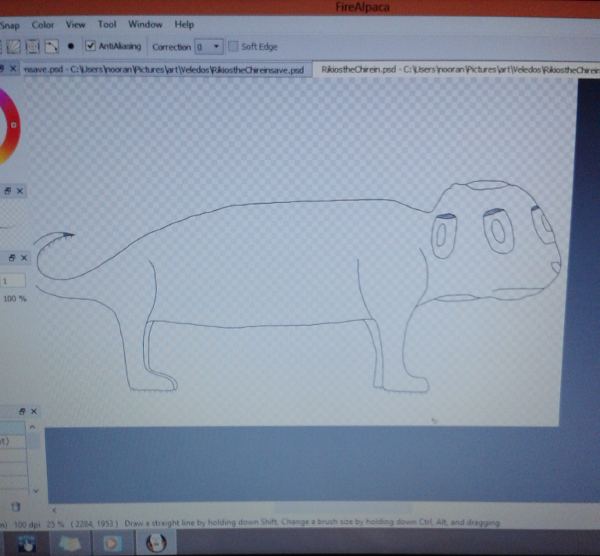This screenshot has width=600, height=556.
Task: Delete layer with the trash icon
Action: [x=15, y=507]
